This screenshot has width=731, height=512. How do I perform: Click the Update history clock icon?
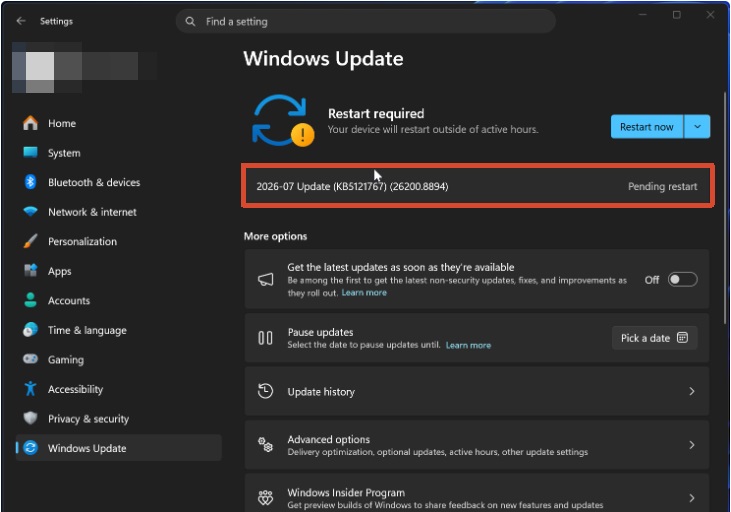tap(265, 391)
